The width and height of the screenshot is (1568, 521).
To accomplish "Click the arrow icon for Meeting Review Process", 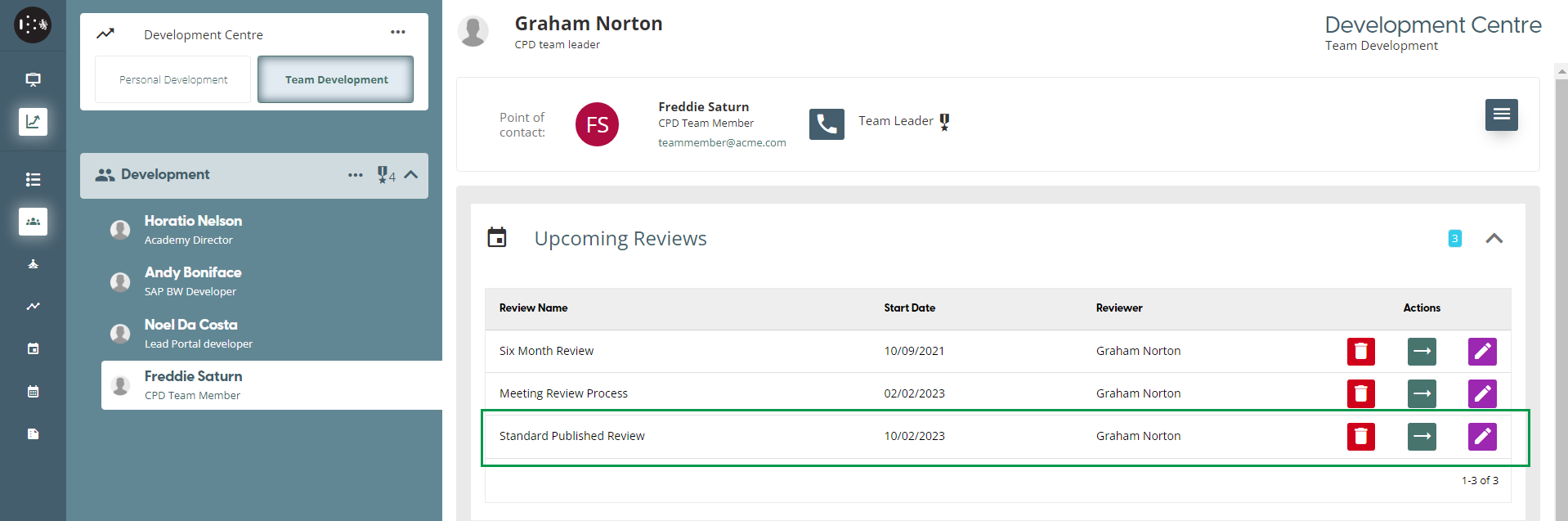I will 1422,394.
